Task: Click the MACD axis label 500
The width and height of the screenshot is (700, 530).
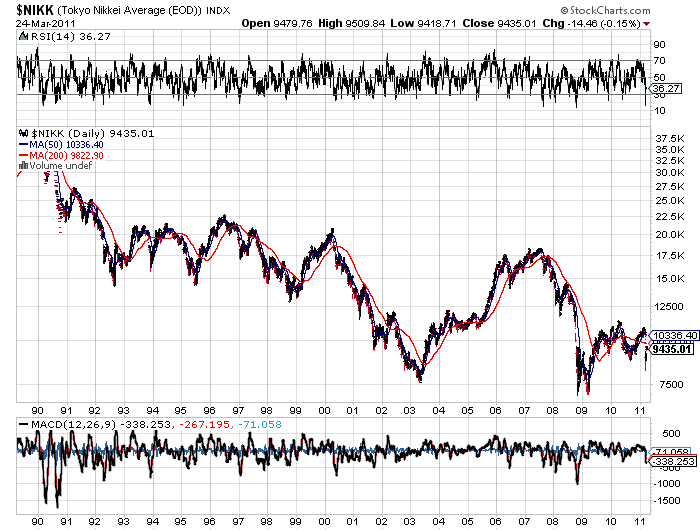Action: click(x=671, y=434)
